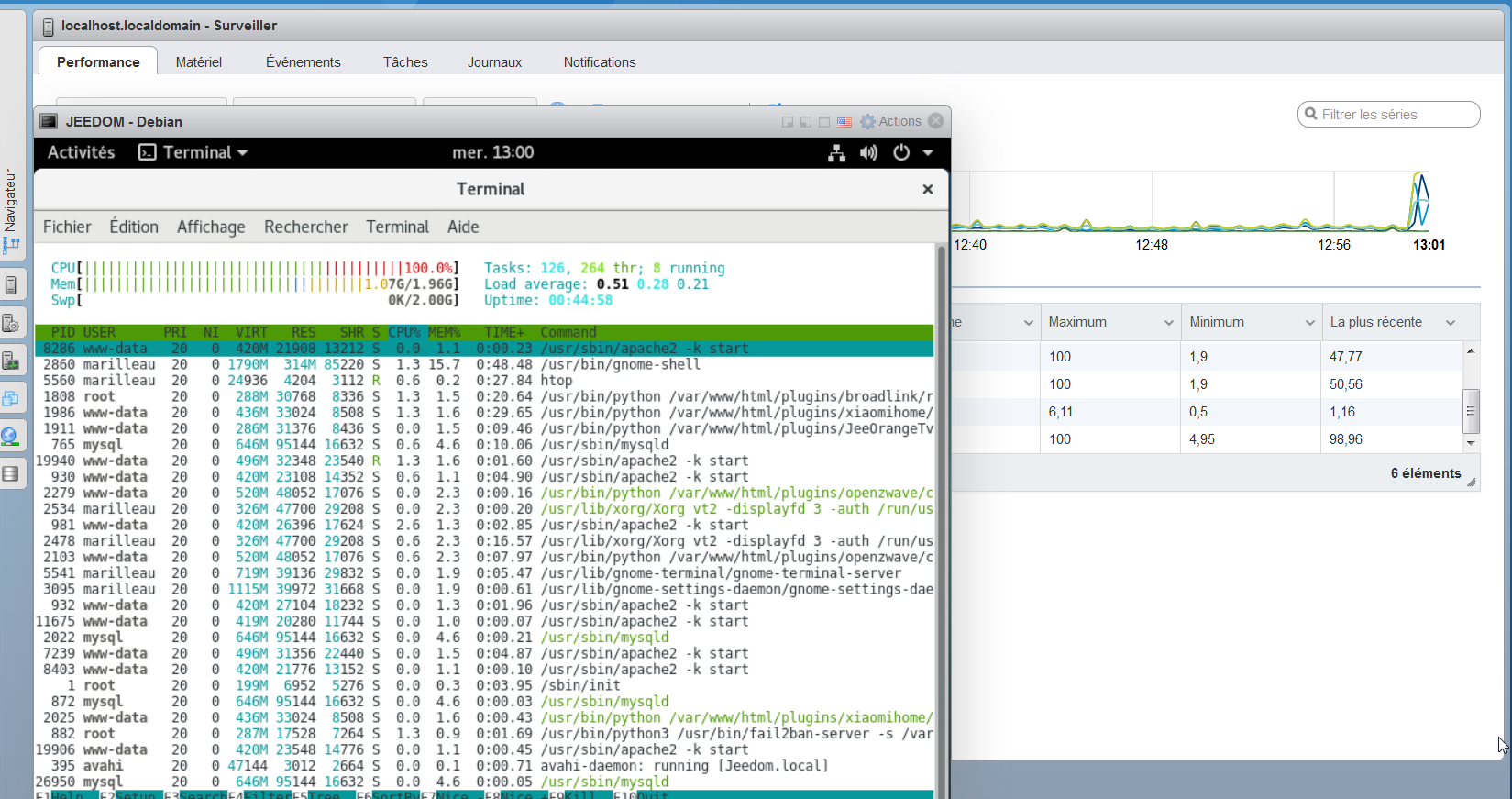Select the /sbin/init process row PID 1
This screenshot has height=799, width=1512.
pyautogui.click(x=484, y=685)
